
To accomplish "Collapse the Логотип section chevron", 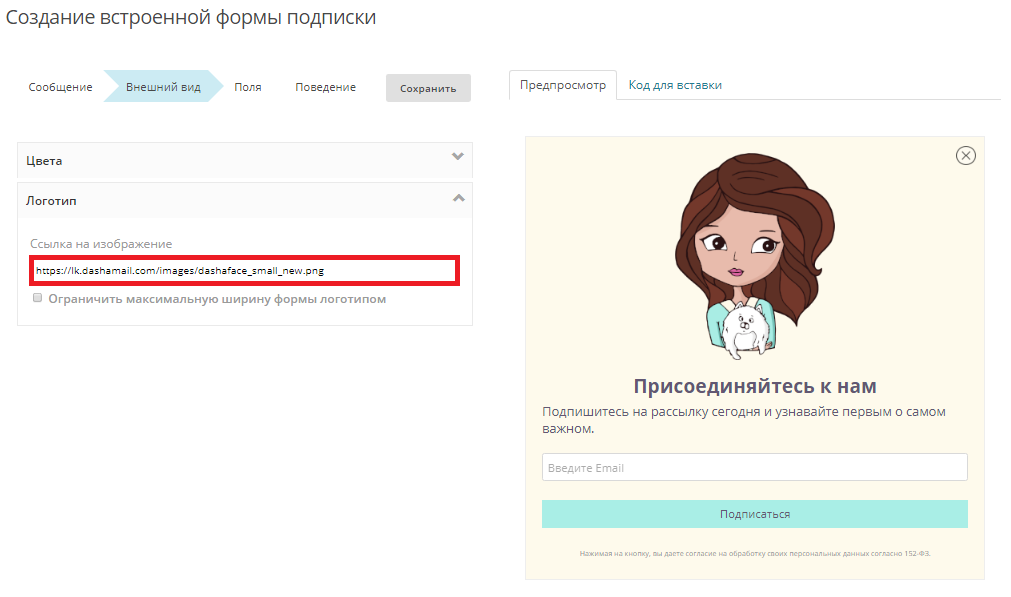I will (458, 198).
